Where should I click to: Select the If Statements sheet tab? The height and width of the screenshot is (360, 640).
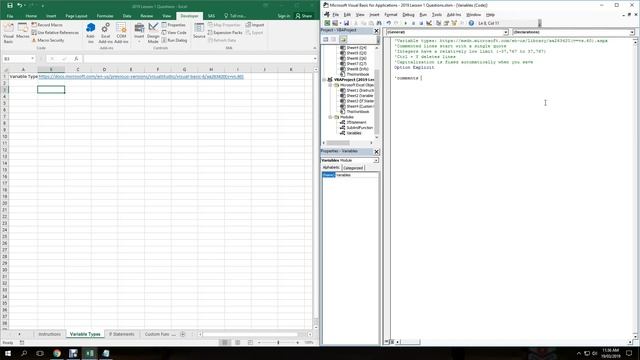(x=121, y=334)
